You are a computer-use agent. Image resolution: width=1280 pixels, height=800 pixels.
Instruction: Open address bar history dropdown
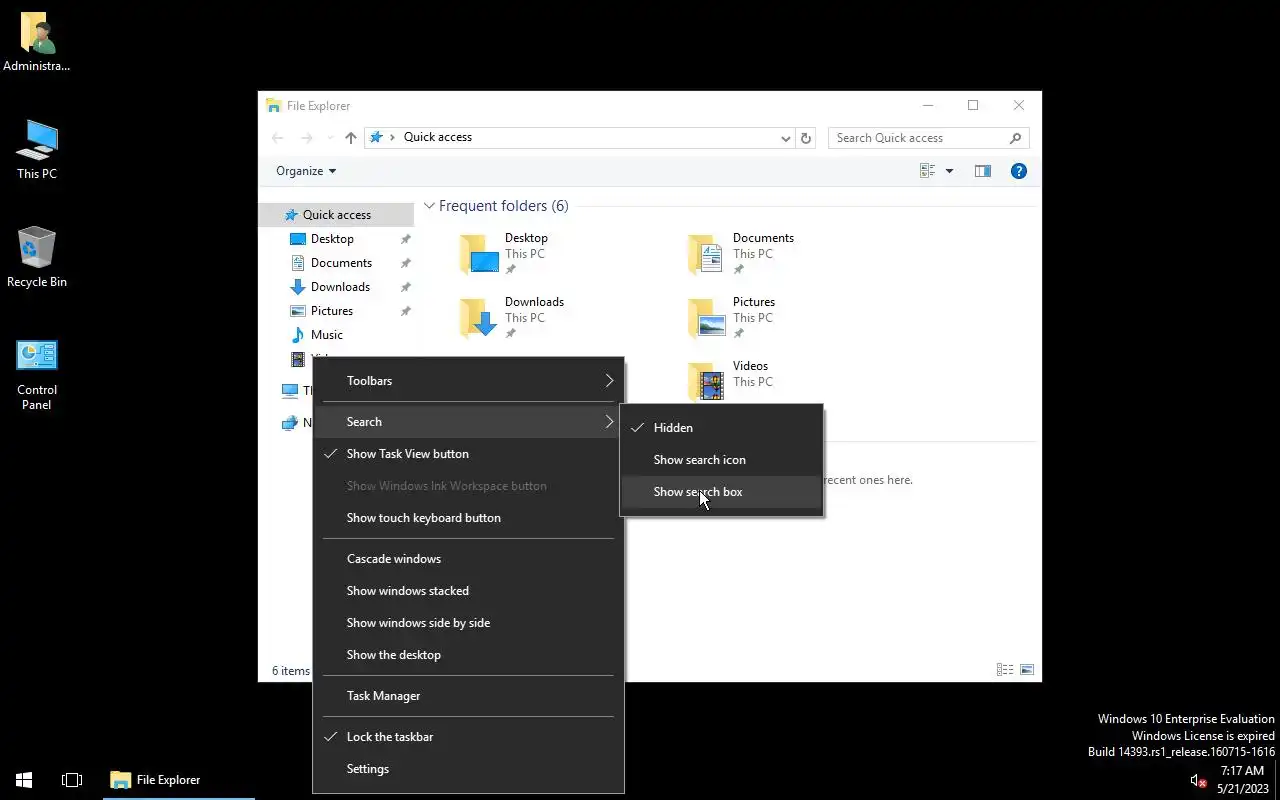click(x=786, y=138)
